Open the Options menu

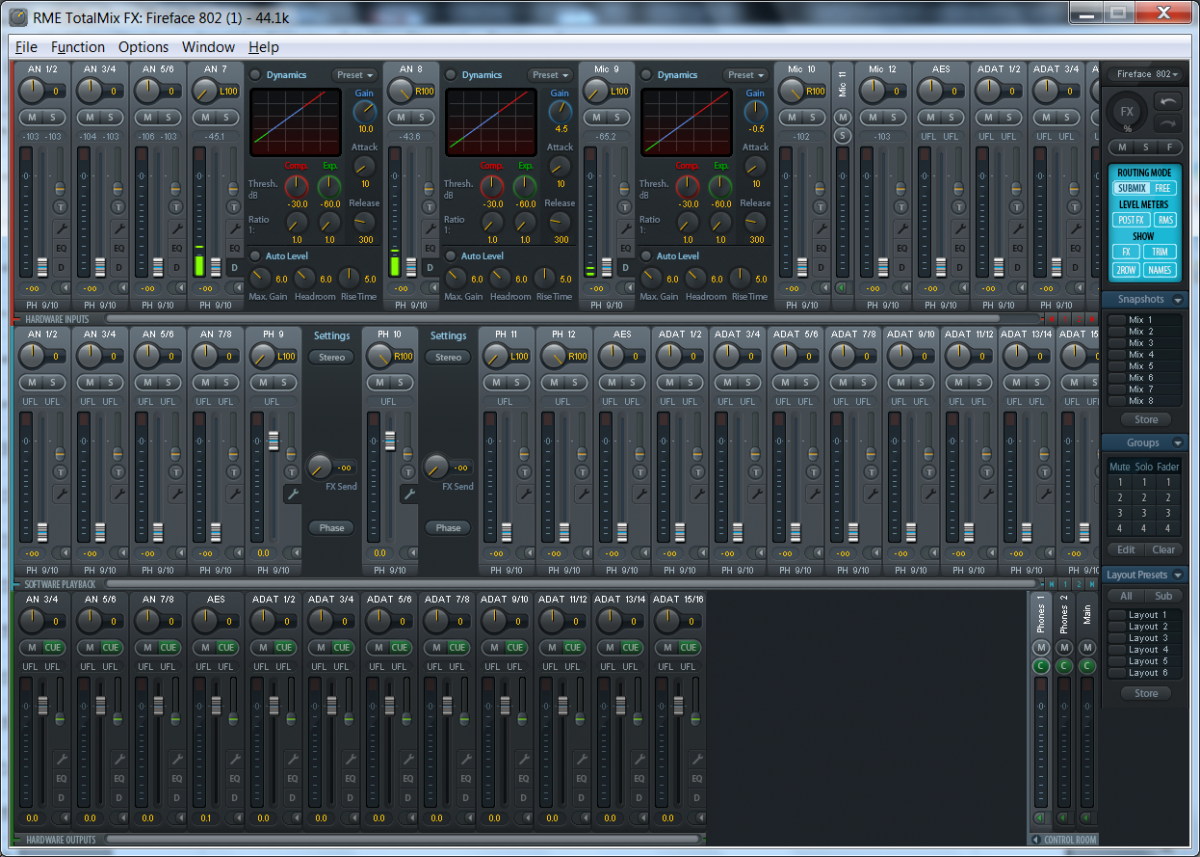click(x=143, y=47)
